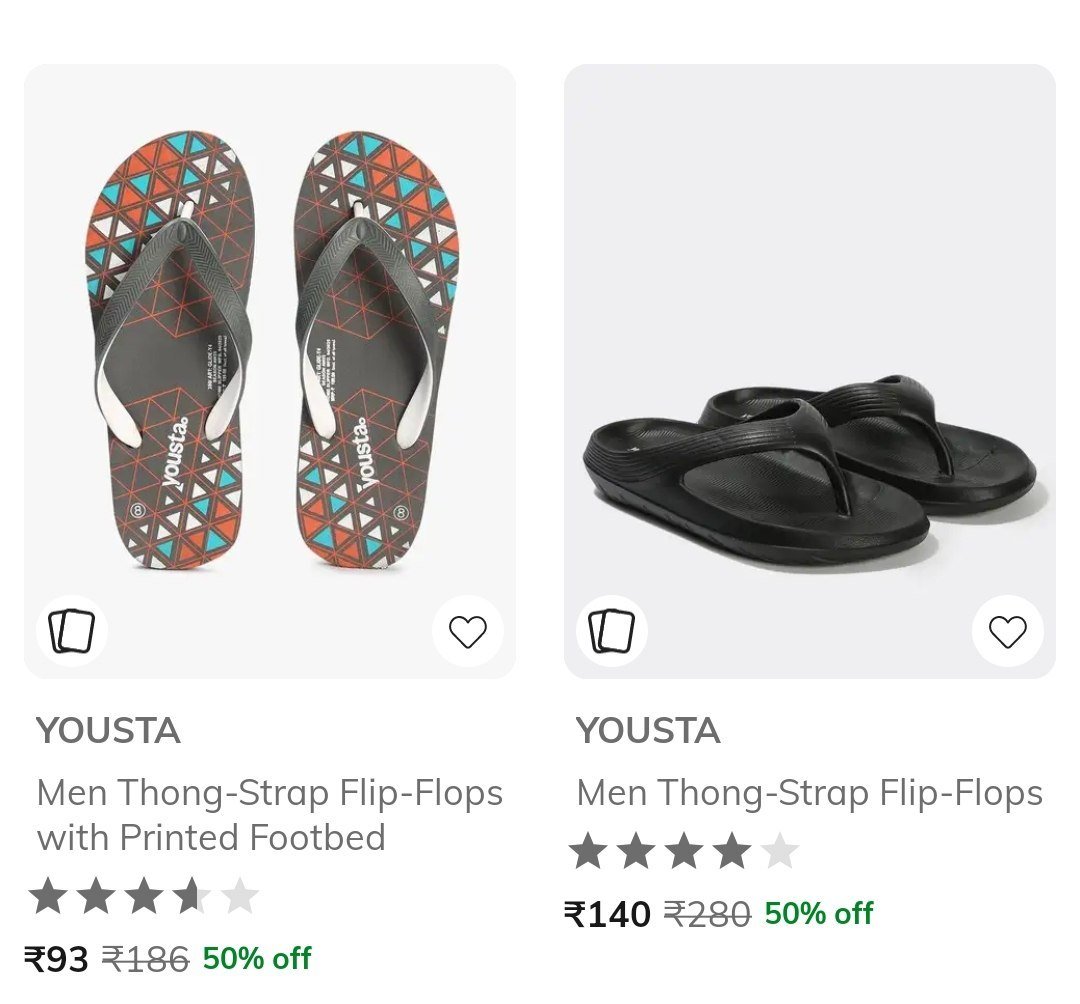Add black flip-flops to wishlist heart
The image size is (1080, 1004).
coord(1008,631)
